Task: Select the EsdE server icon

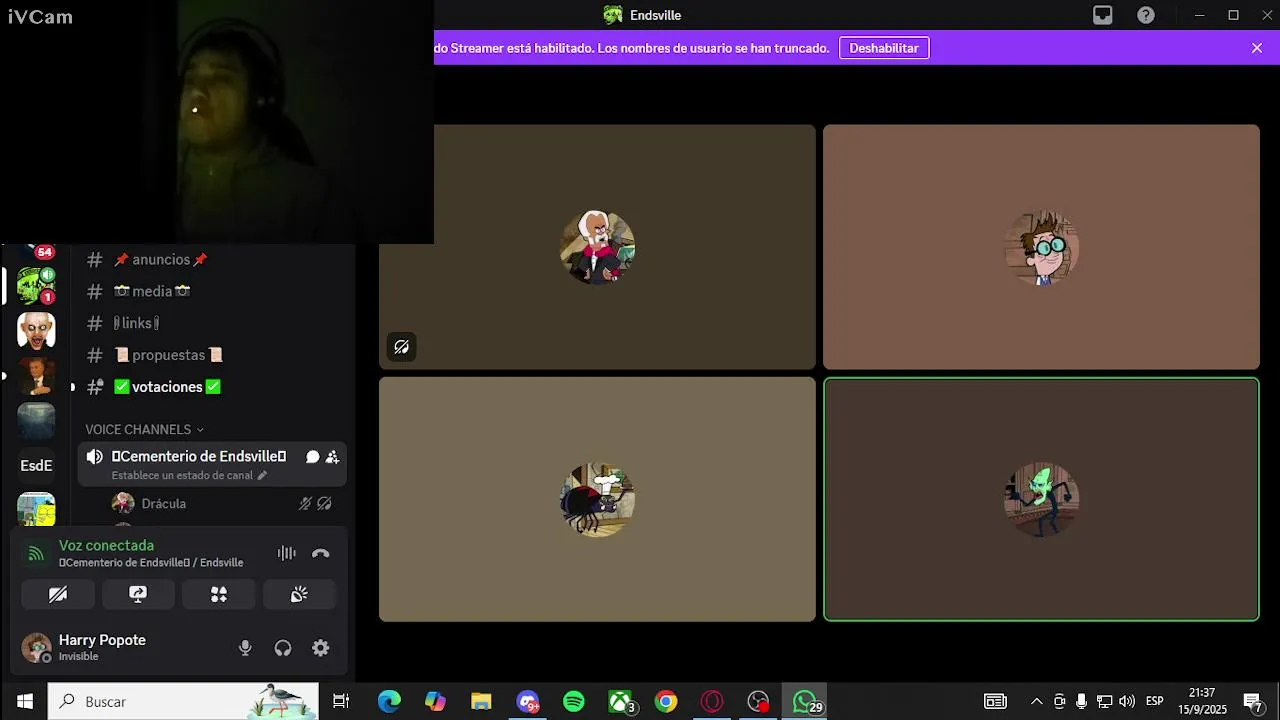Action: tap(36, 465)
